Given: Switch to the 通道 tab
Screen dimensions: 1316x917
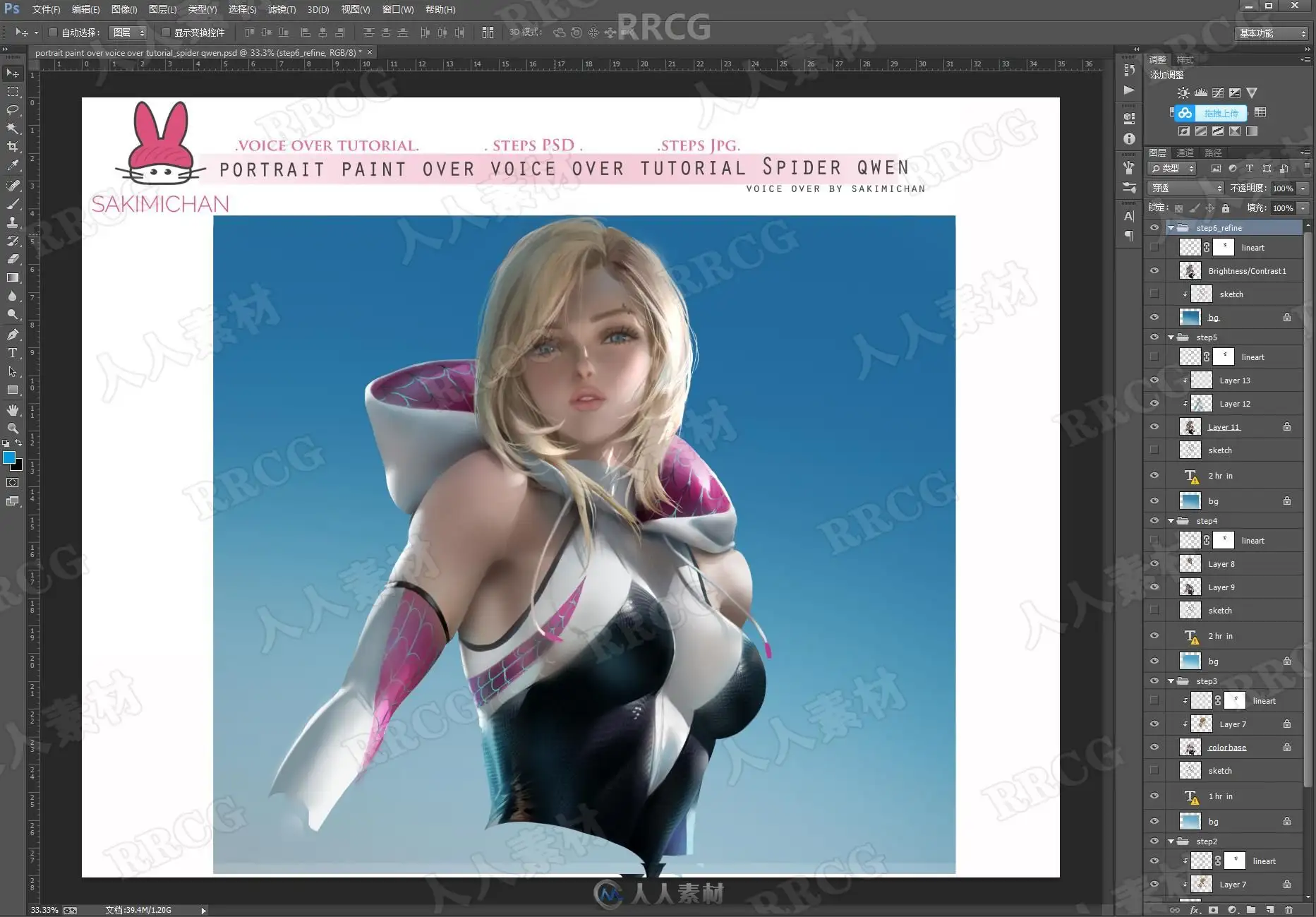Looking at the screenshot, I should click(1185, 153).
